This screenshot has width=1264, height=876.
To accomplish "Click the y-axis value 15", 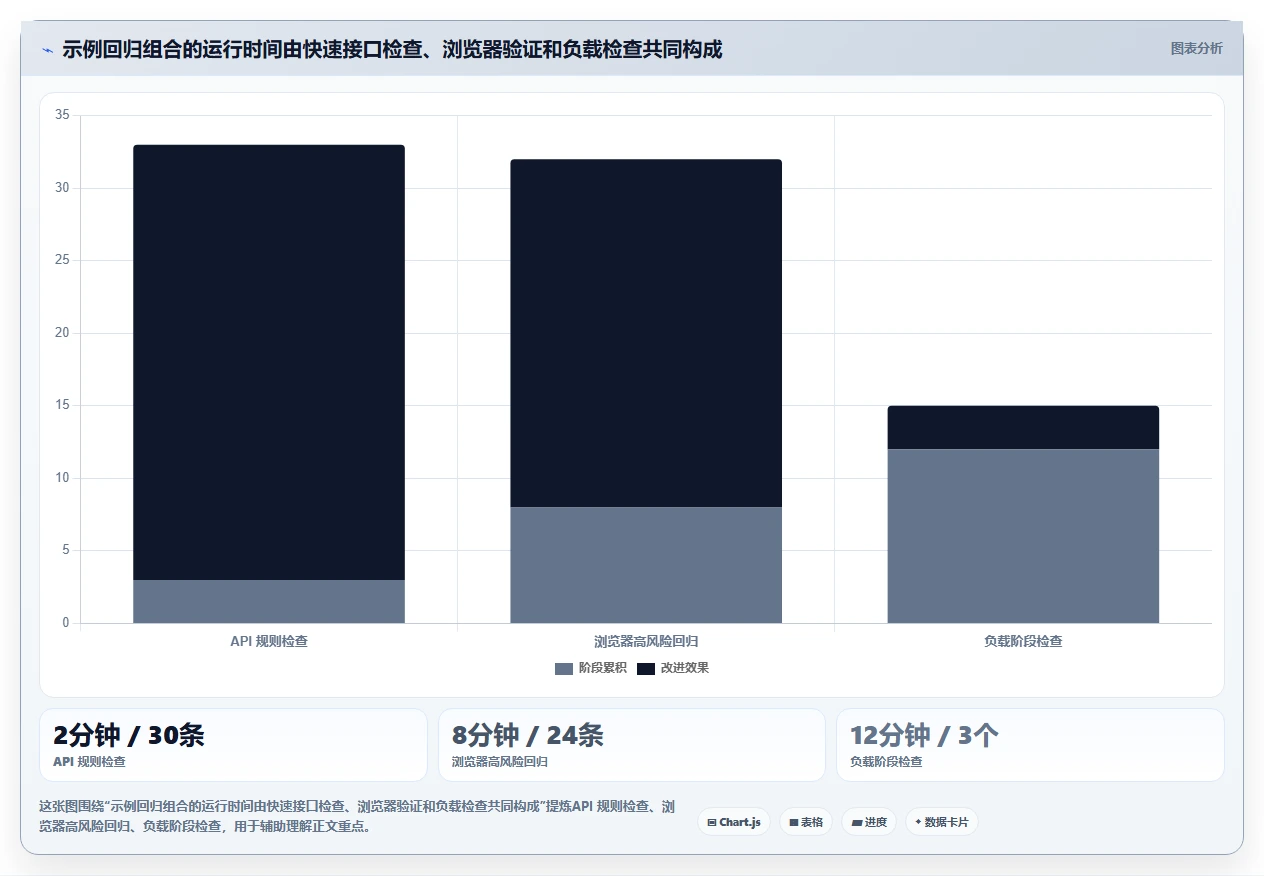I will 62,406.
